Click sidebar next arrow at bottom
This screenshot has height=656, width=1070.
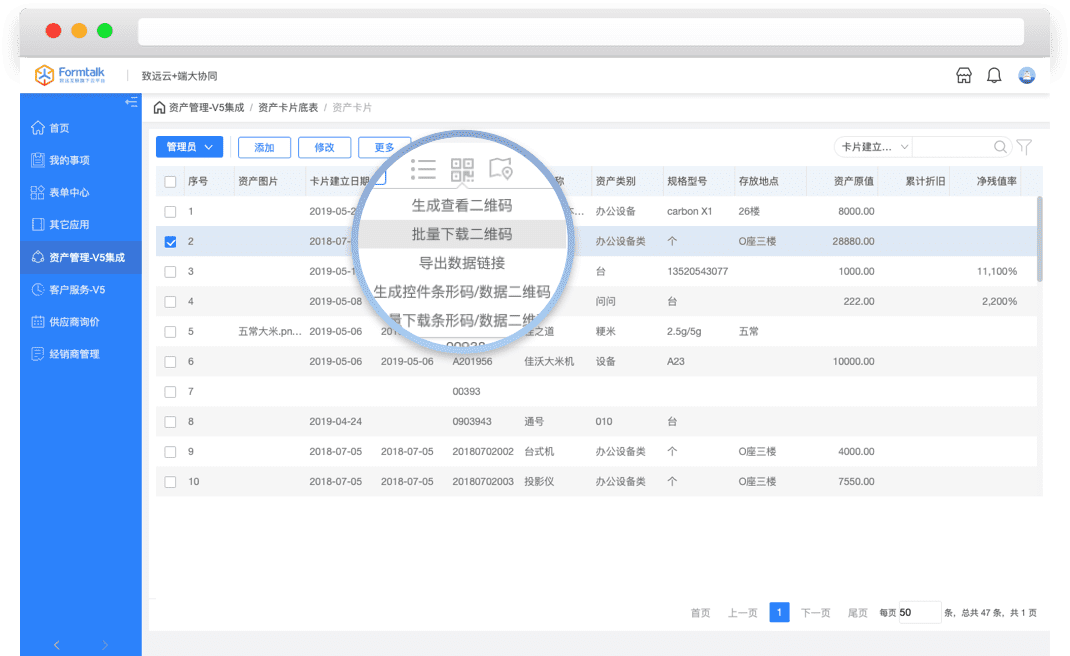pyautogui.click(x=104, y=645)
